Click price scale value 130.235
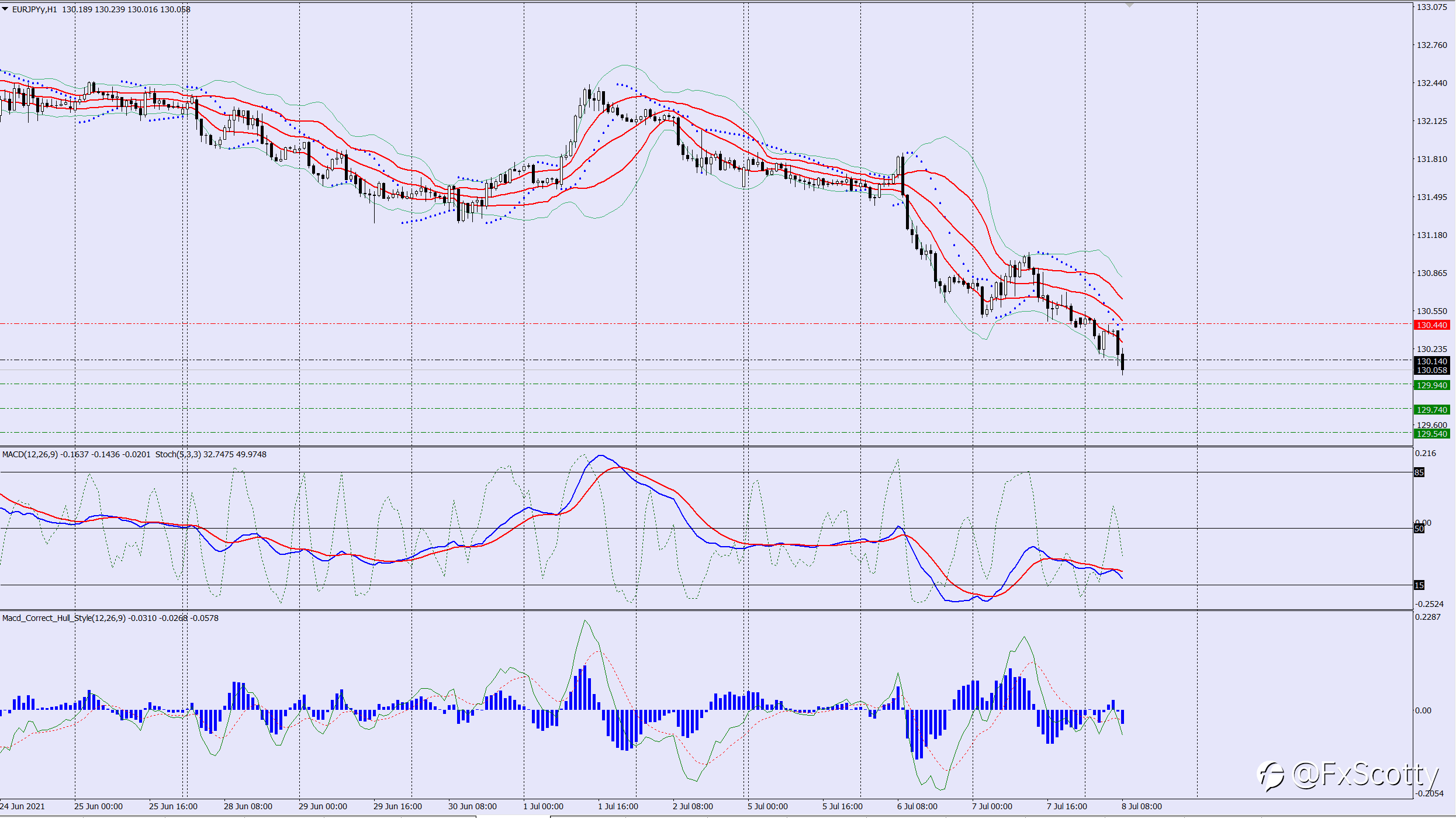This screenshot has height=818, width=1456. tap(1432, 349)
